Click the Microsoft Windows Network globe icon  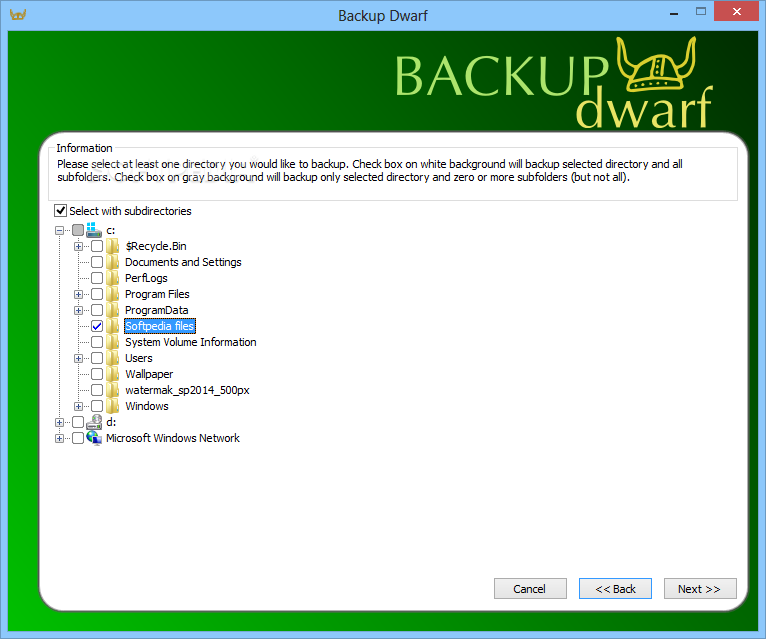pyautogui.click(x=94, y=438)
